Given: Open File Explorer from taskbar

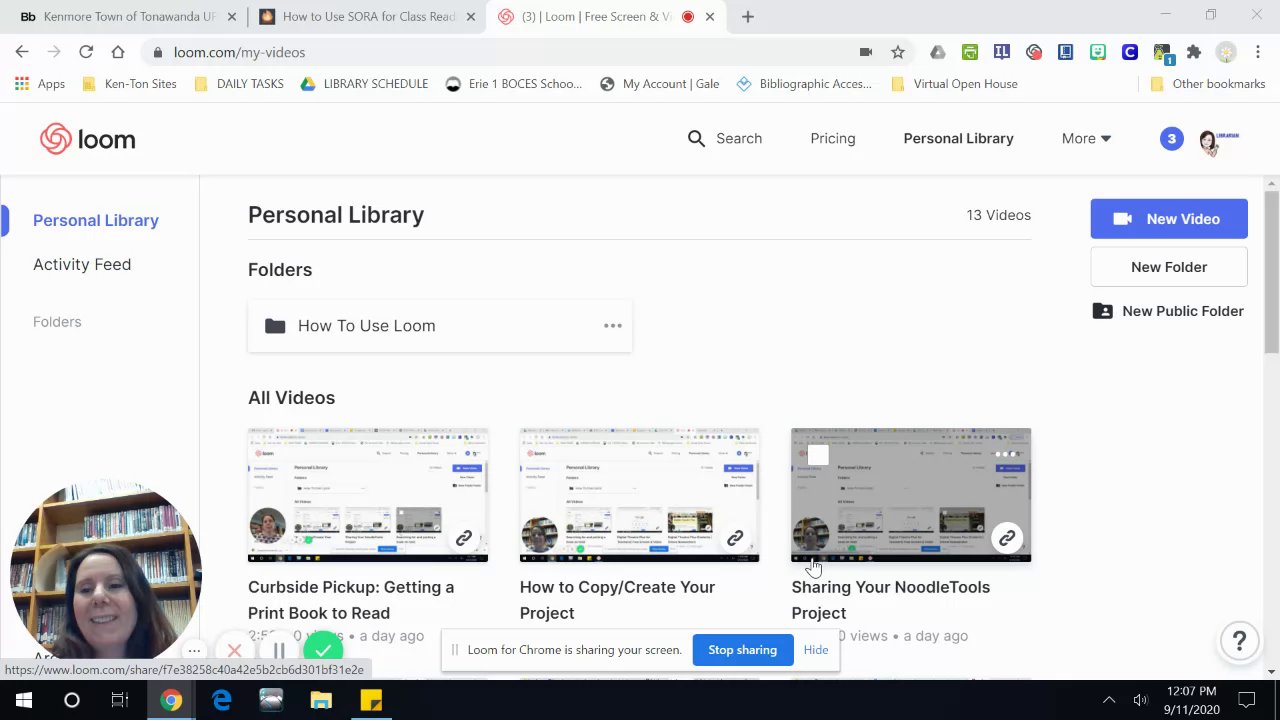Looking at the screenshot, I should click(321, 700).
